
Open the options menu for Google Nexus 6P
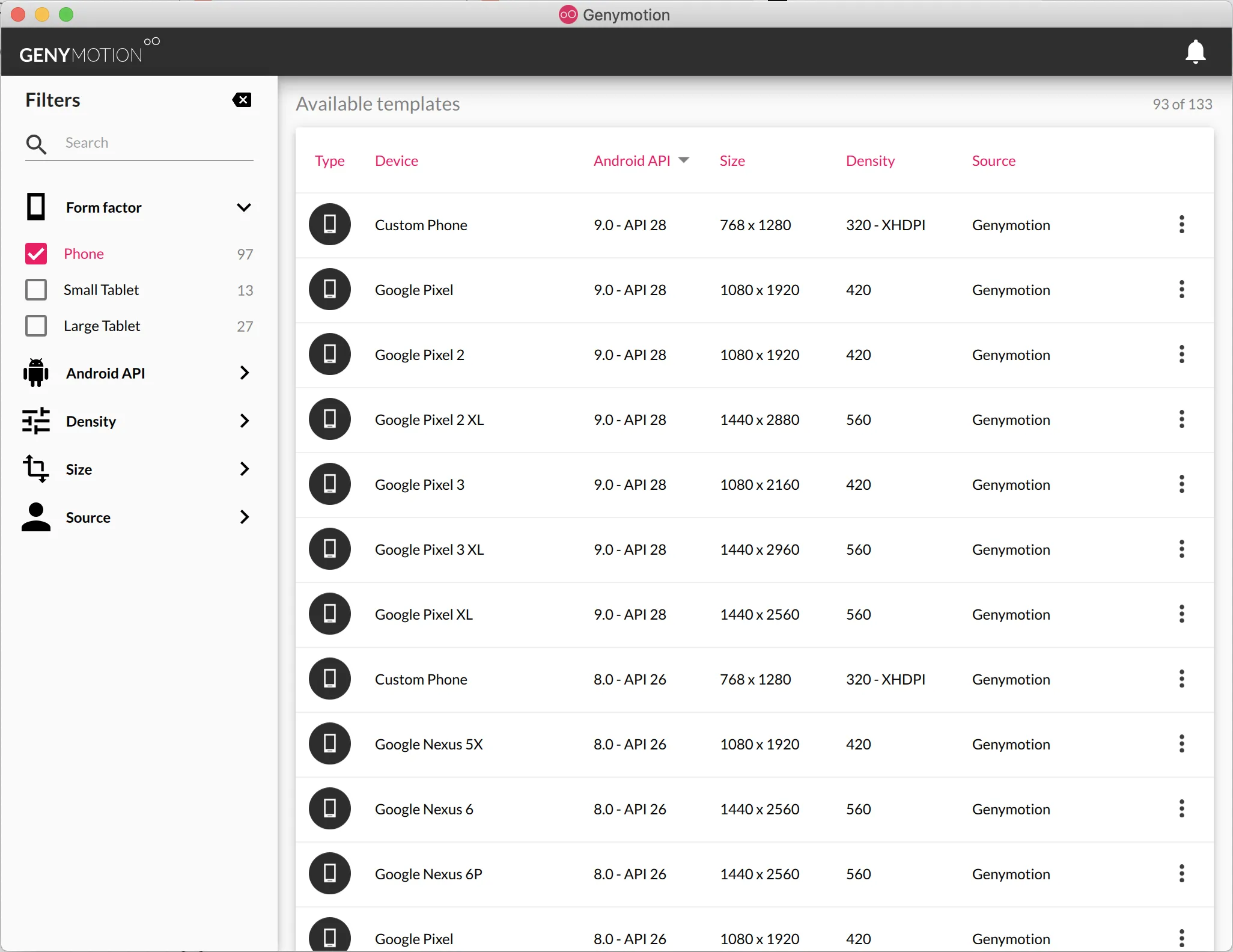(x=1181, y=874)
